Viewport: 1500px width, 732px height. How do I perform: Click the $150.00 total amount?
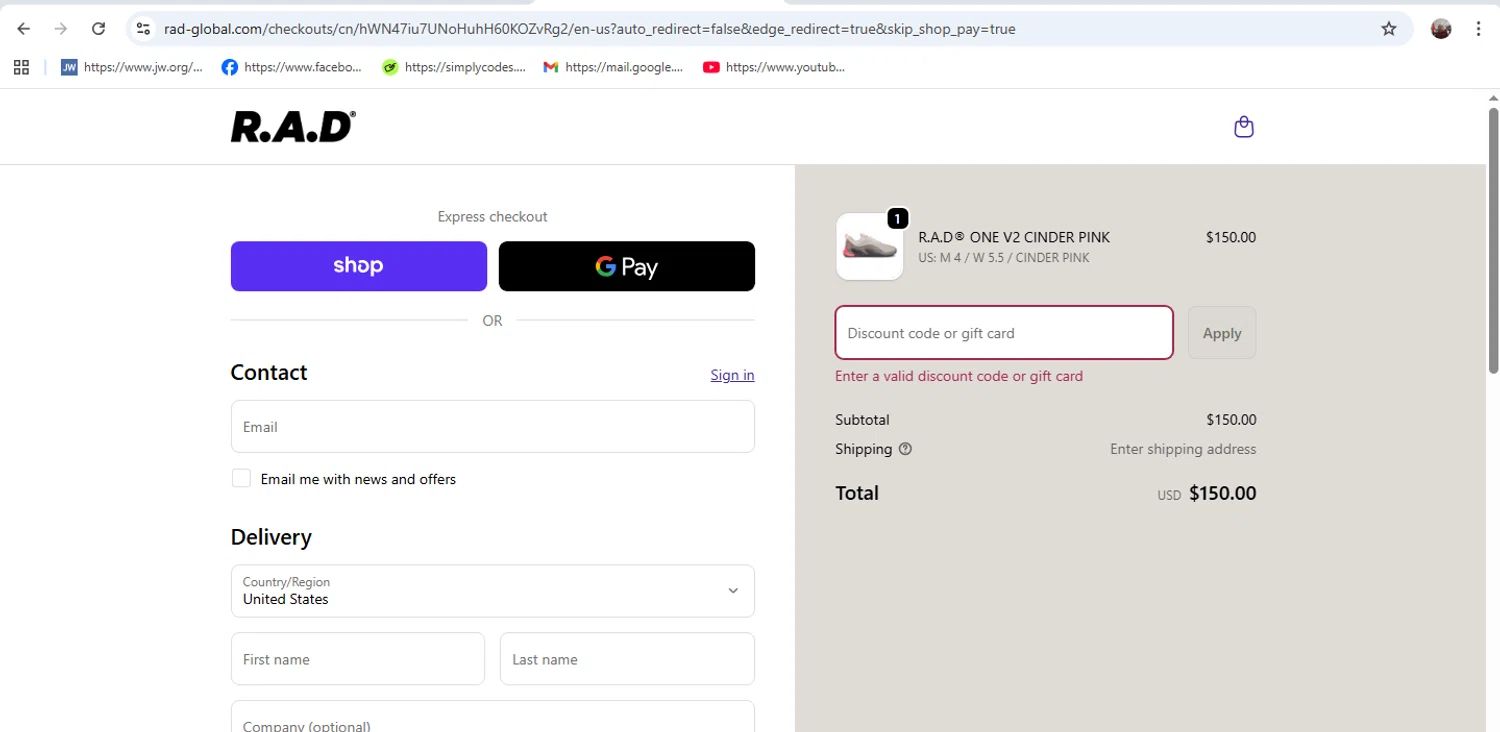point(1223,493)
